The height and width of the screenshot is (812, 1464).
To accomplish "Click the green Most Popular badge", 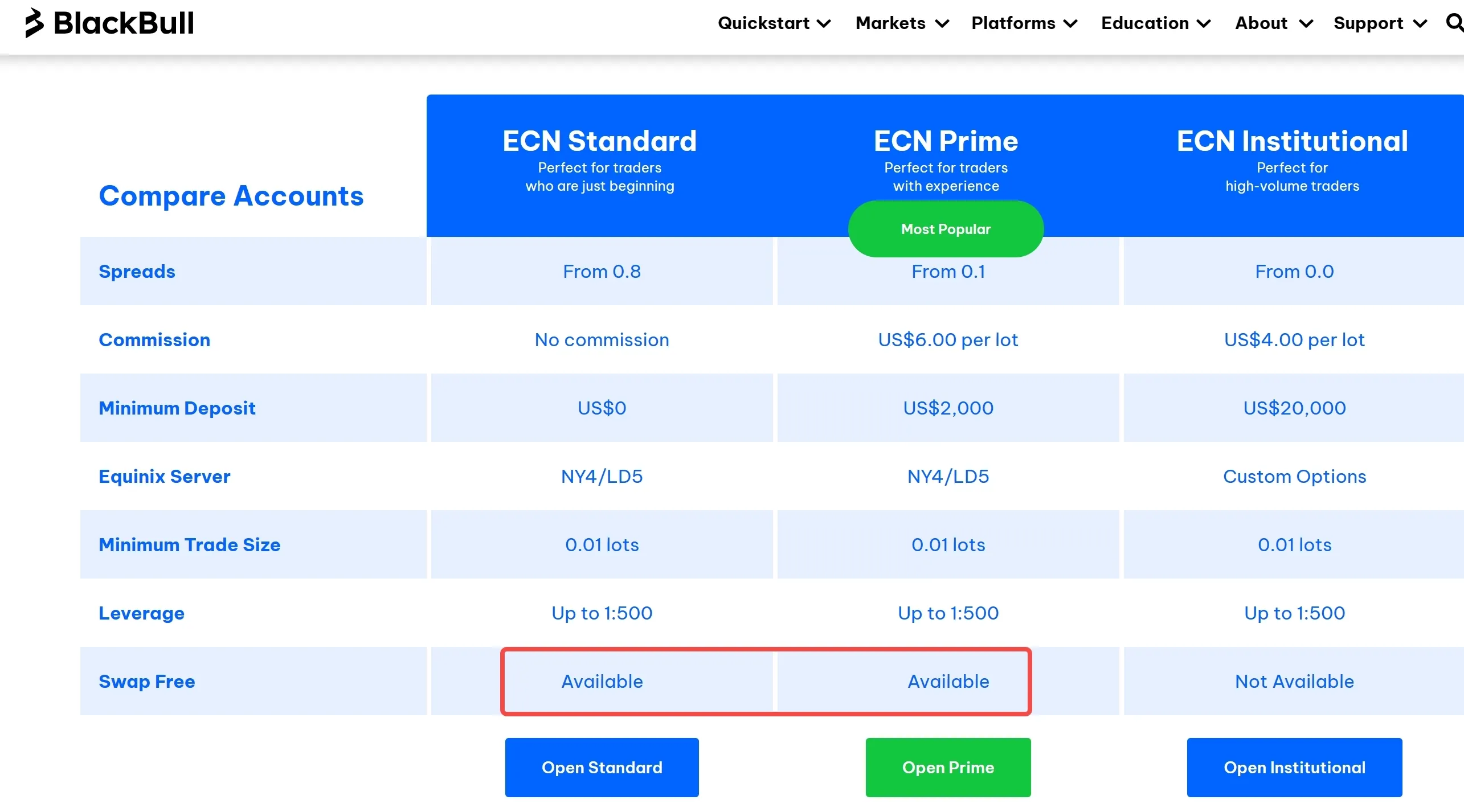I will [946, 228].
